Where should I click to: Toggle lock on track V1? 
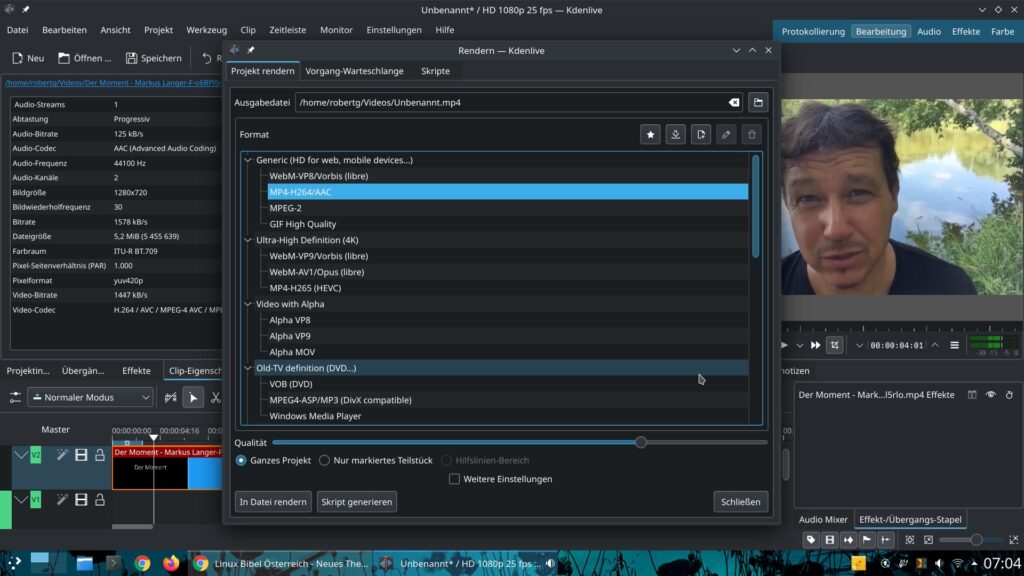tap(100, 500)
